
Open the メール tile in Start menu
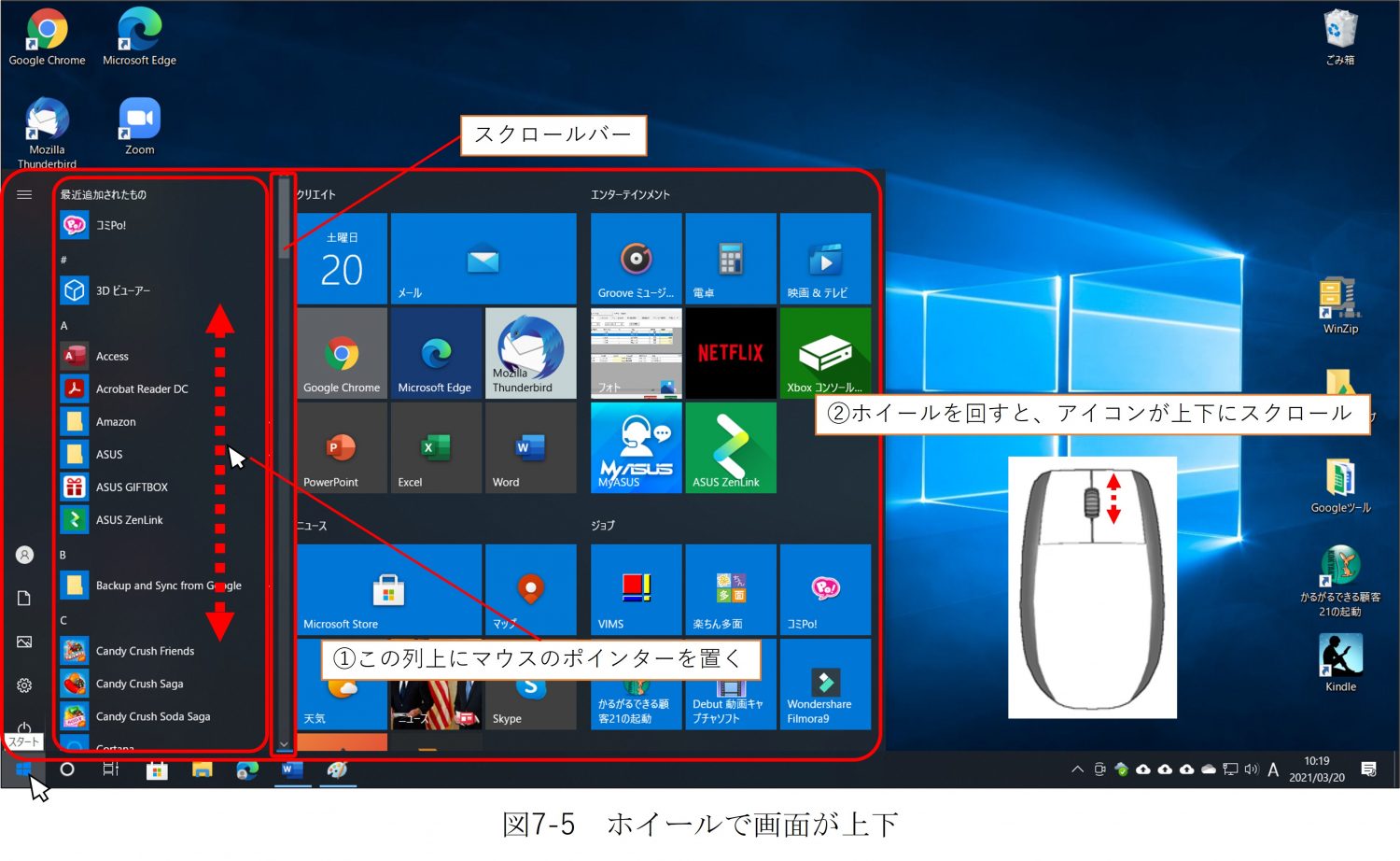tap(483, 258)
